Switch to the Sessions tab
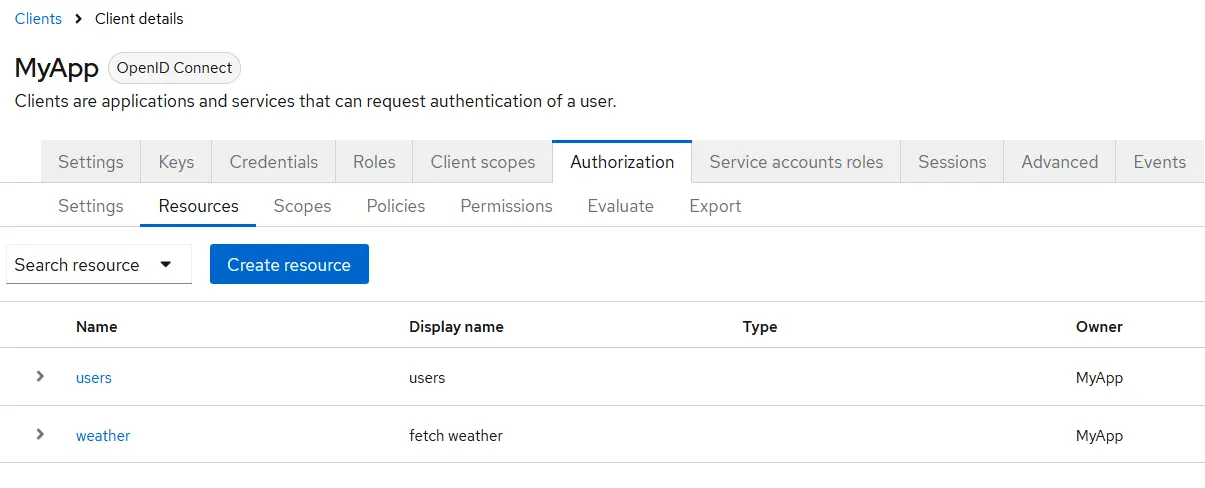Screen dimensions: 1205x488 (x=952, y=162)
